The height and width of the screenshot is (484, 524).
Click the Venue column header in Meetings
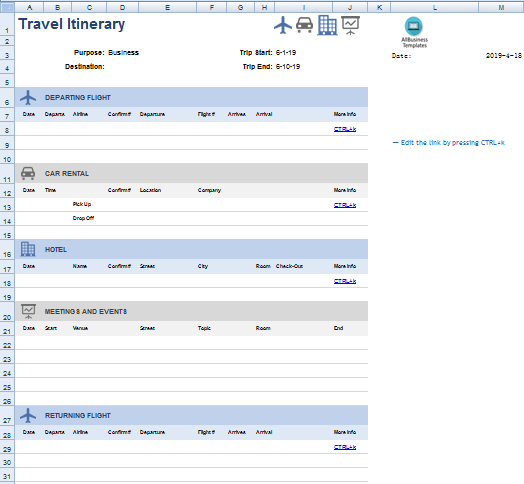(80, 328)
